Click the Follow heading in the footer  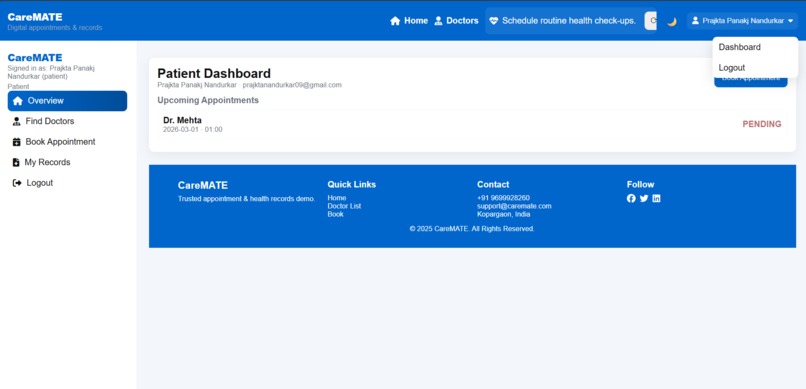(640, 184)
